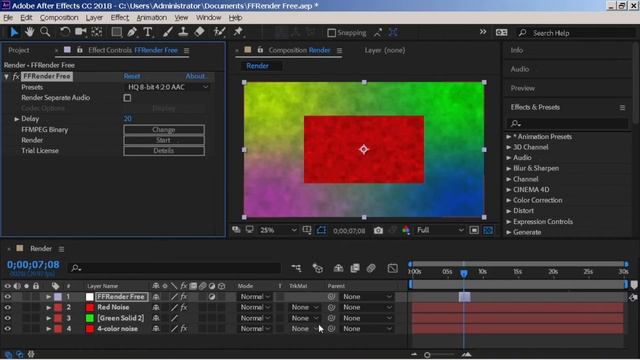Click the Effects & Presets search field
640x360 pixels.
pyautogui.click(x=567, y=123)
